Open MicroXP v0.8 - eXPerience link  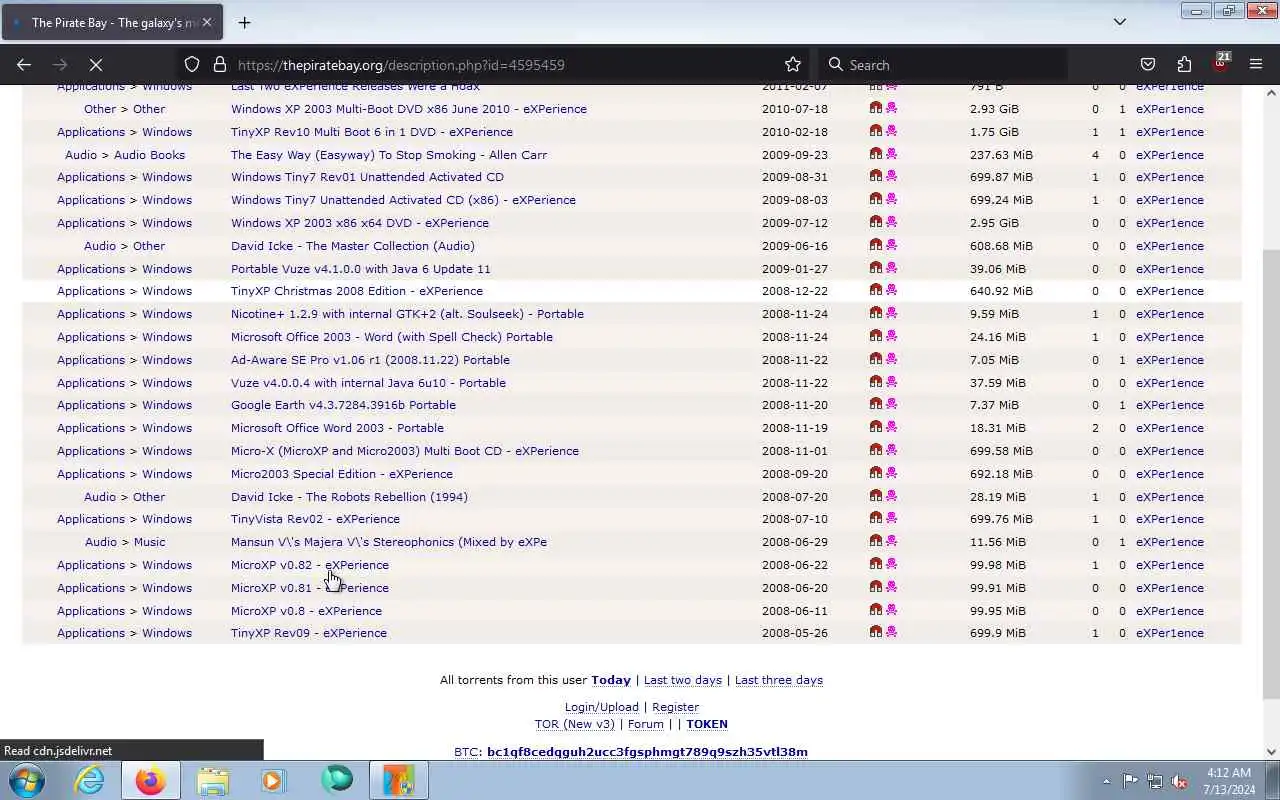tap(306, 611)
